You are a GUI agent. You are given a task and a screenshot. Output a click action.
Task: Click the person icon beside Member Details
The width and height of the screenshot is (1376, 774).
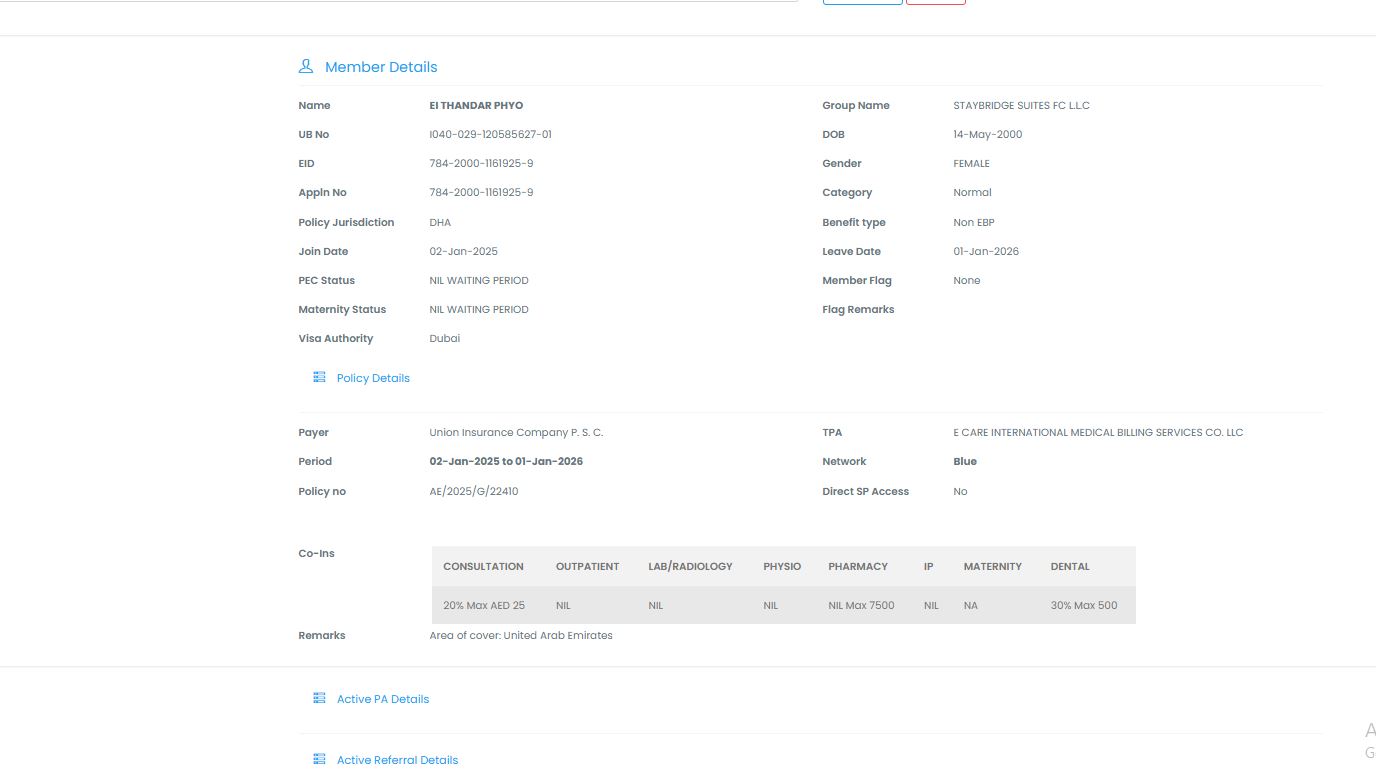coord(306,67)
